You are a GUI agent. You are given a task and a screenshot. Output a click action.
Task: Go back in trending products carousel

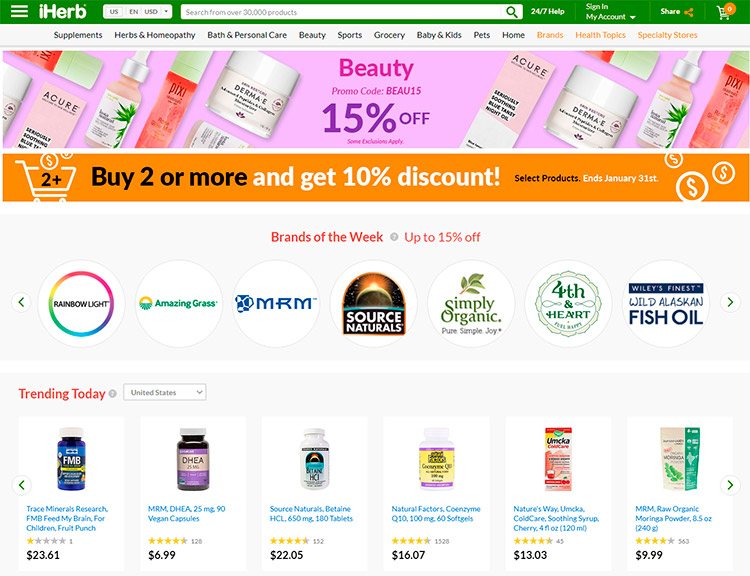point(21,485)
